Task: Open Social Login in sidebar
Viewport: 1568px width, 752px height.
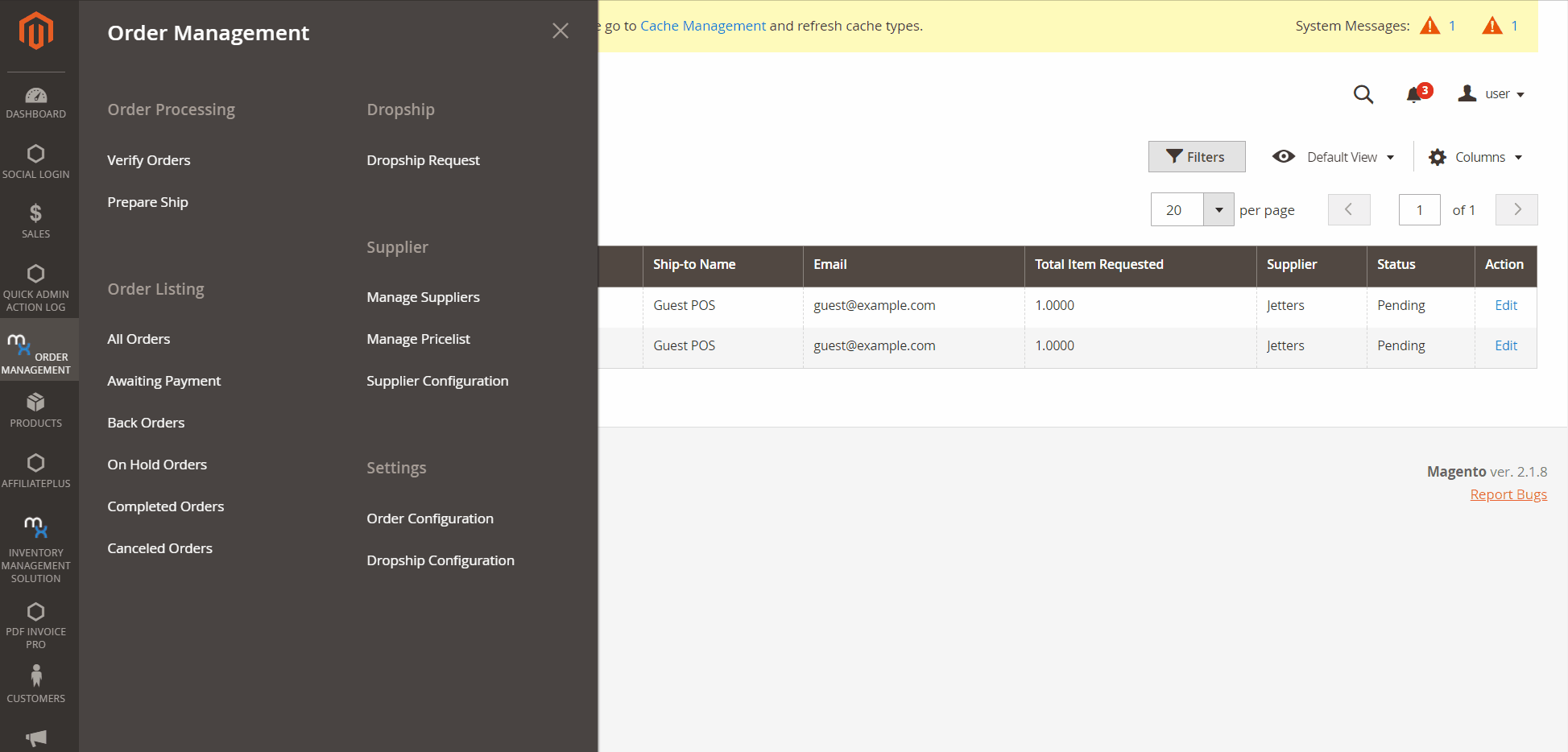Action: click(x=36, y=162)
